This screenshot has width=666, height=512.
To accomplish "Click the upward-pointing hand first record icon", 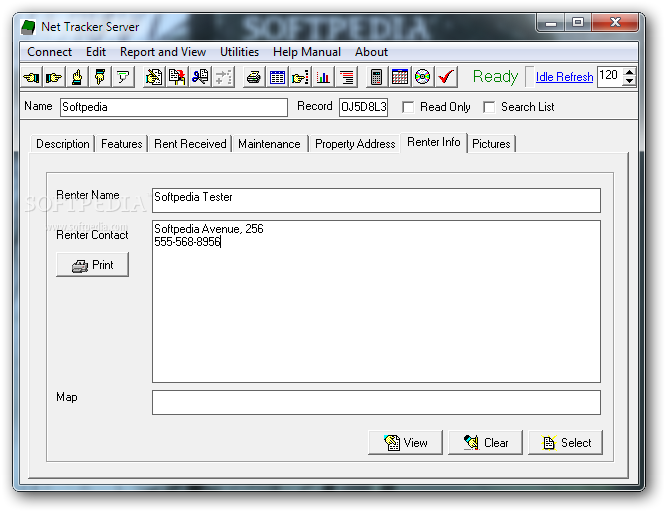I will 77,77.
